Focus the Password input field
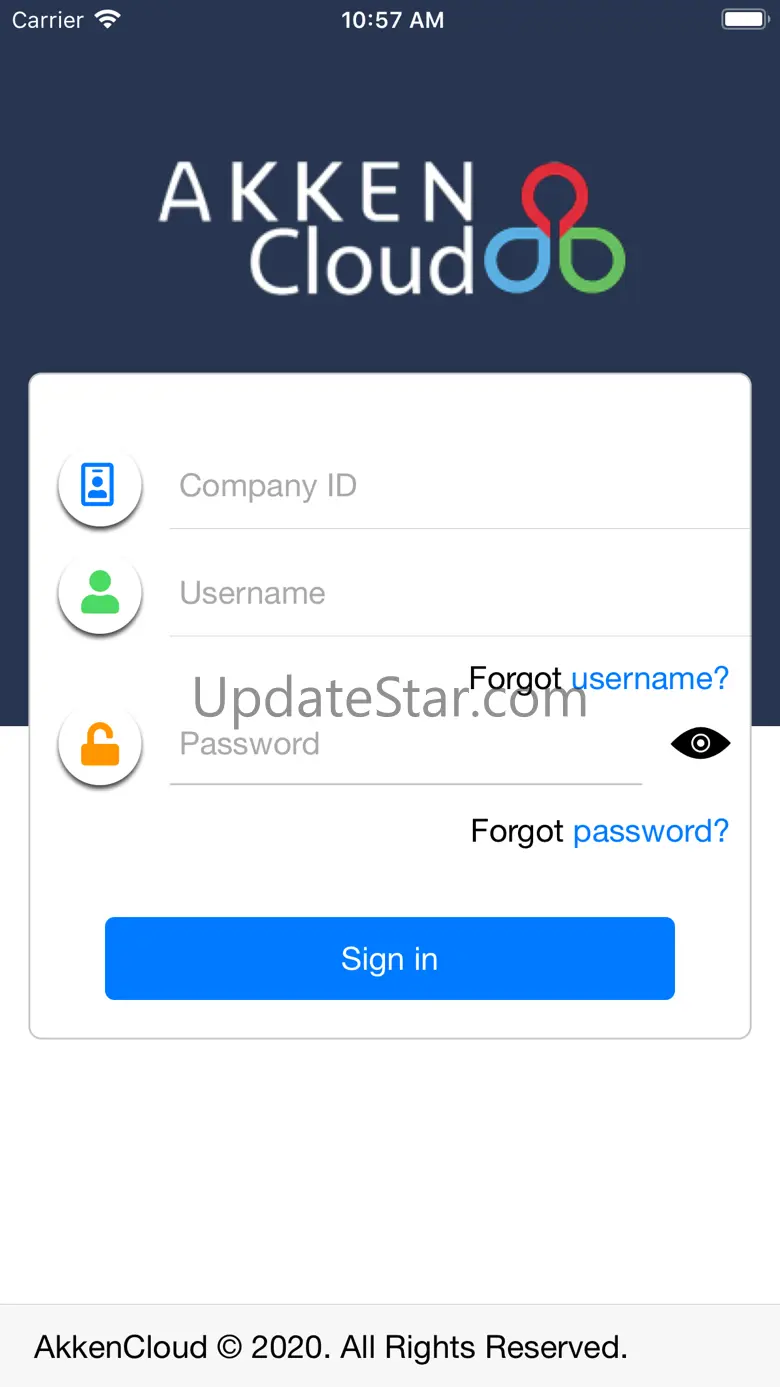The width and height of the screenshot is (780, 1387). pyautogui.click(x=406, y=744)
